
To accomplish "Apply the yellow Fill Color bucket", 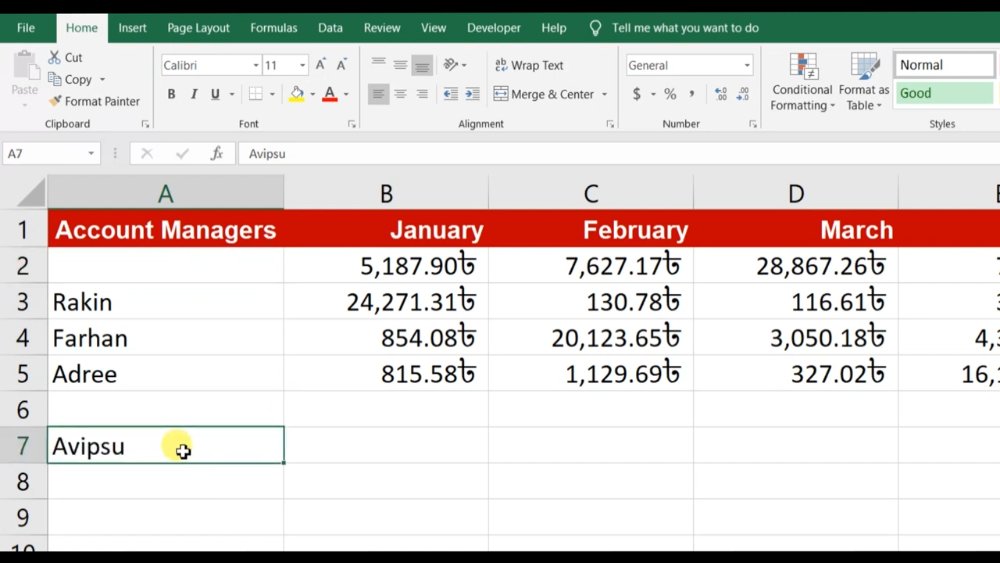I will (x=297, y=94).
